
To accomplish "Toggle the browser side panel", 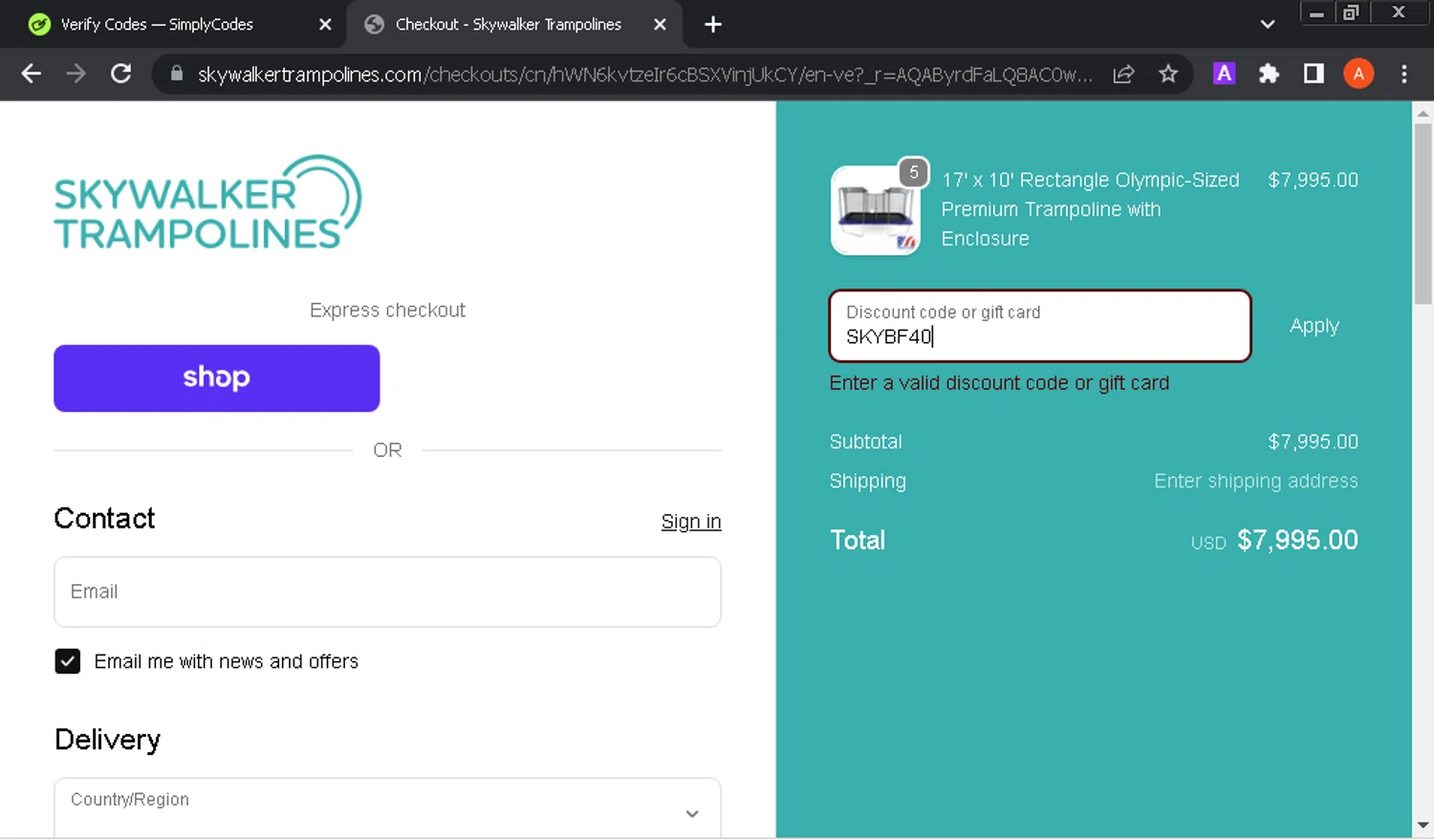I will pos(1314,74).
